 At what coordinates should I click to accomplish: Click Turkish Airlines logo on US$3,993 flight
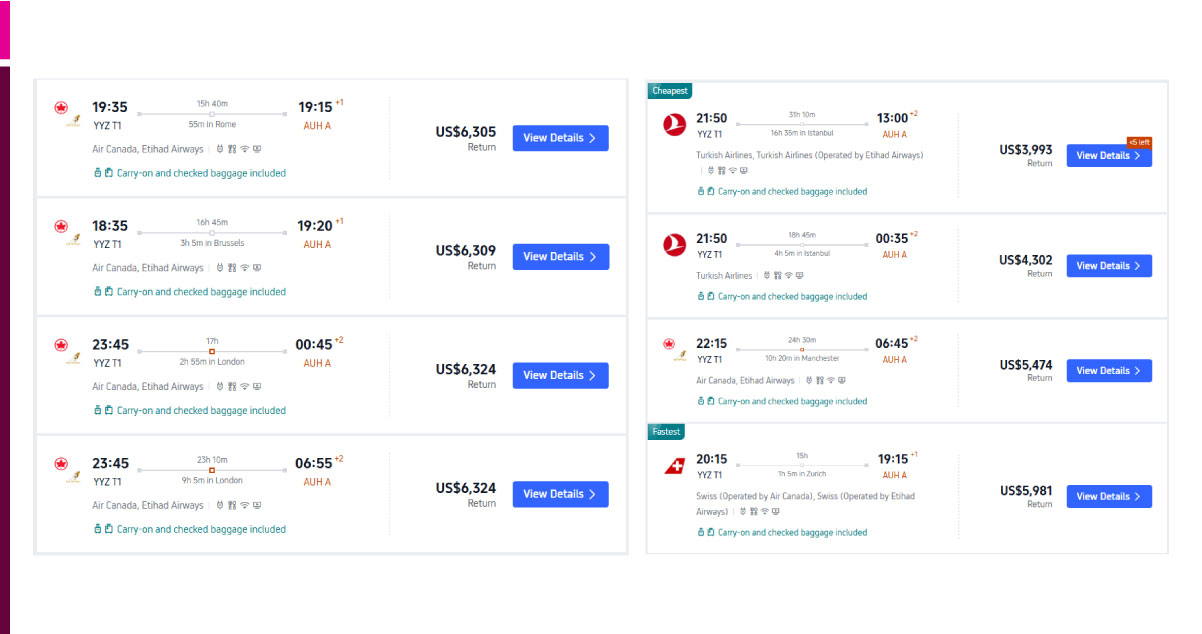pos(674,124)
